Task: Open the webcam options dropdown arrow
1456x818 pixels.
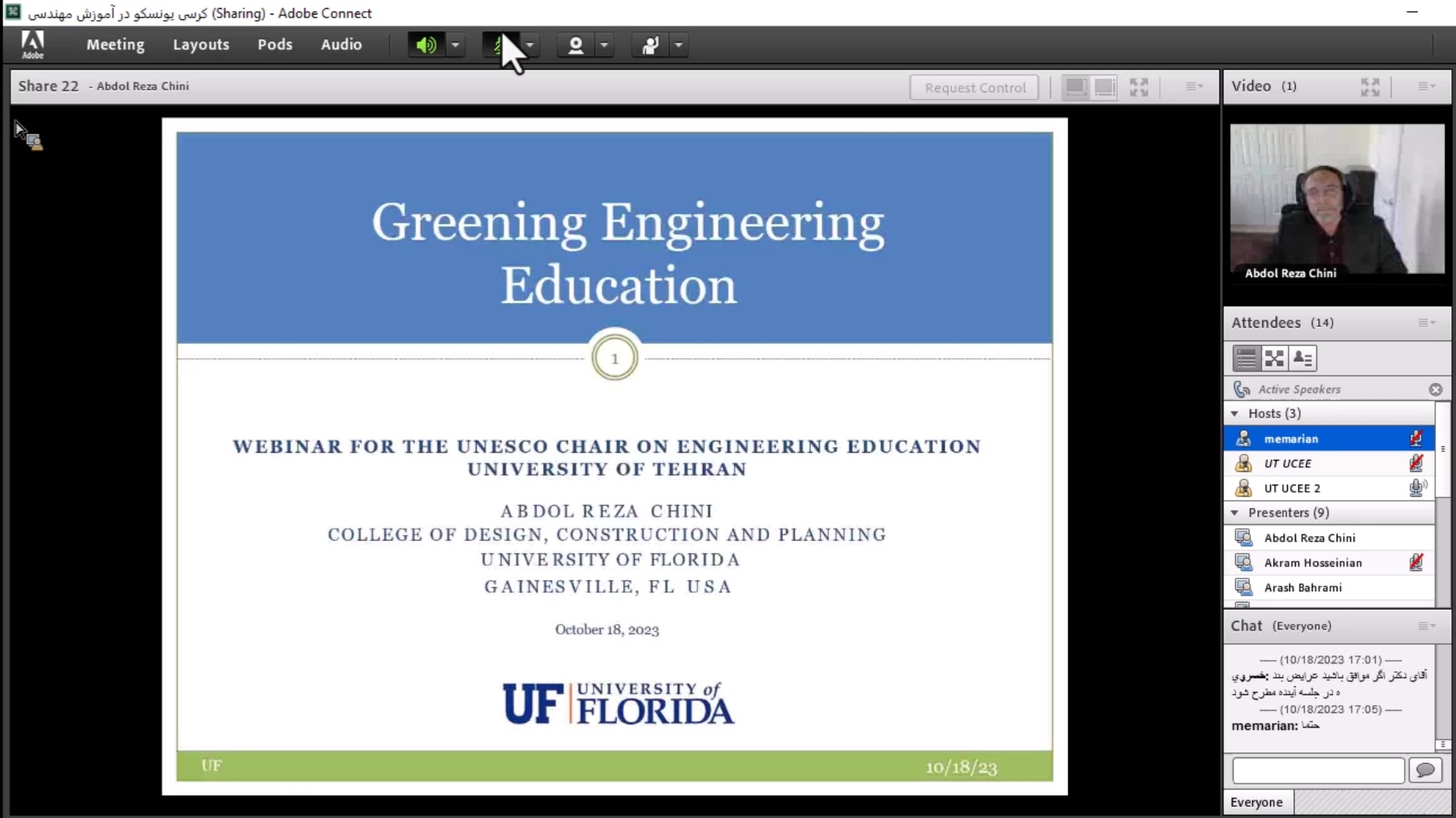Action: (604, 45)
